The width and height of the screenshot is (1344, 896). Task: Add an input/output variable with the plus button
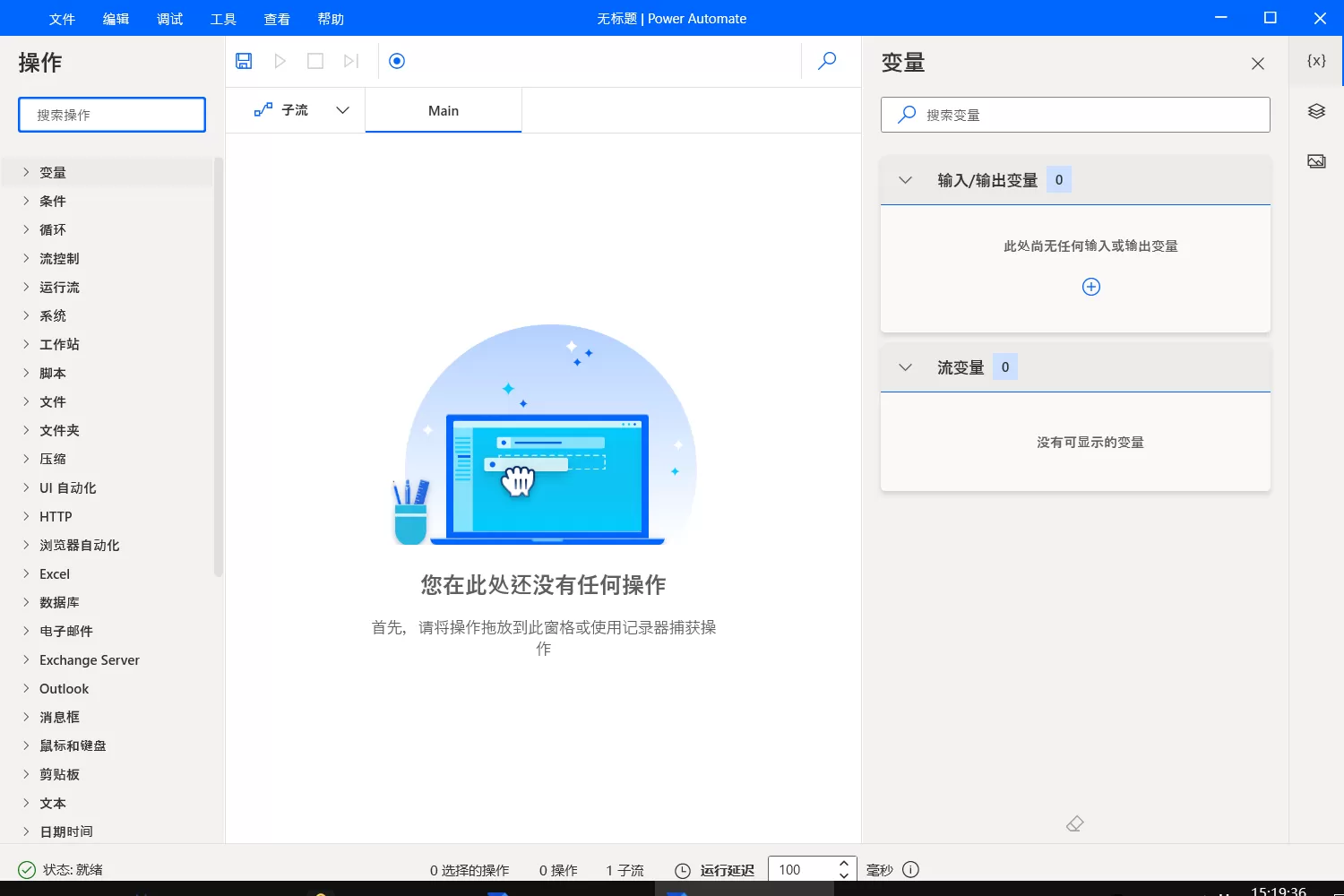[x=1090, y=287]
